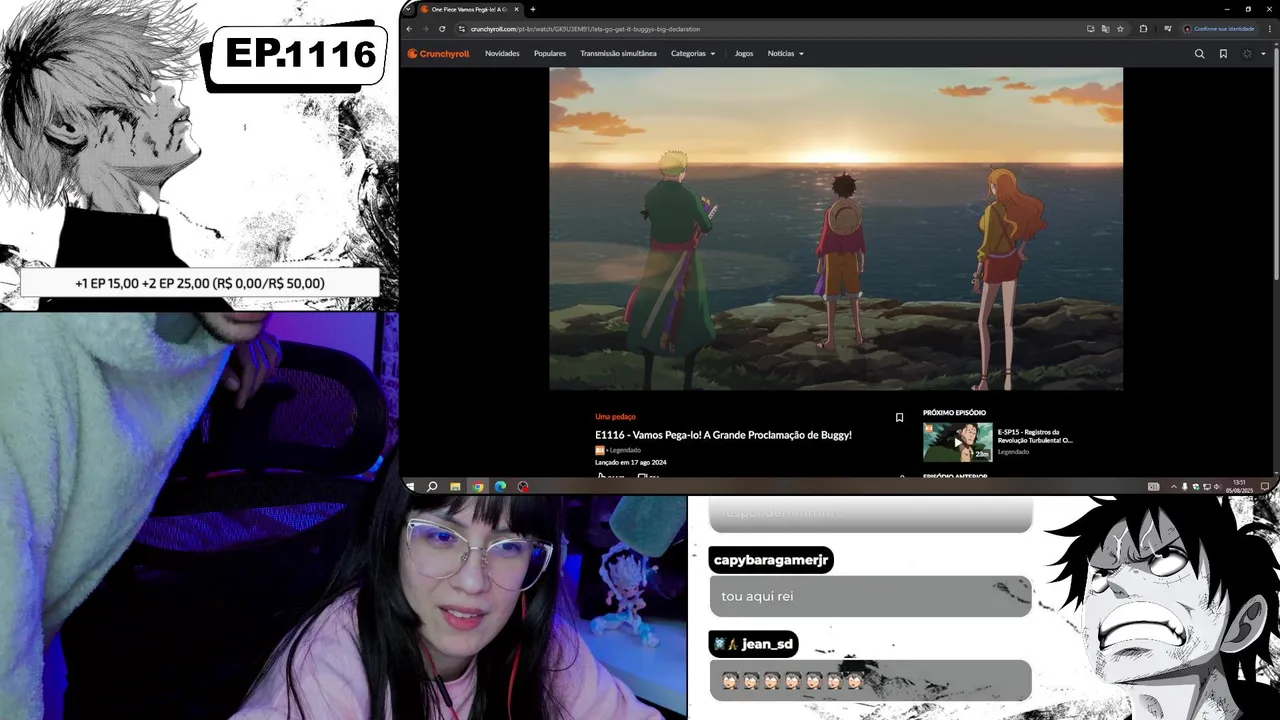Bookmark this page with the star icon
This screenshot has height=720, width=1280.
click(x=1120, y=29)
